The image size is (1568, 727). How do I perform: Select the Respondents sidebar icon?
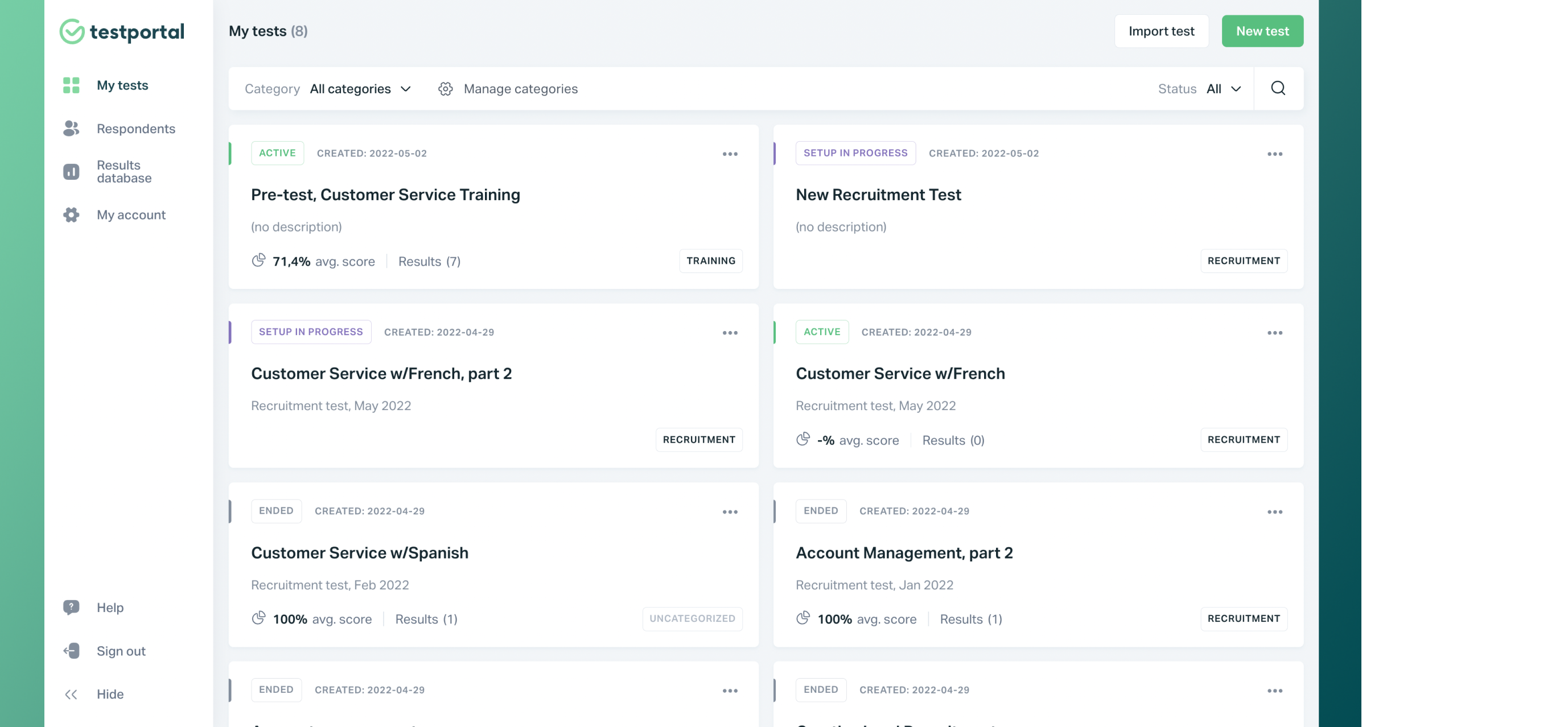pyautogui.click(x=71, y=129)
